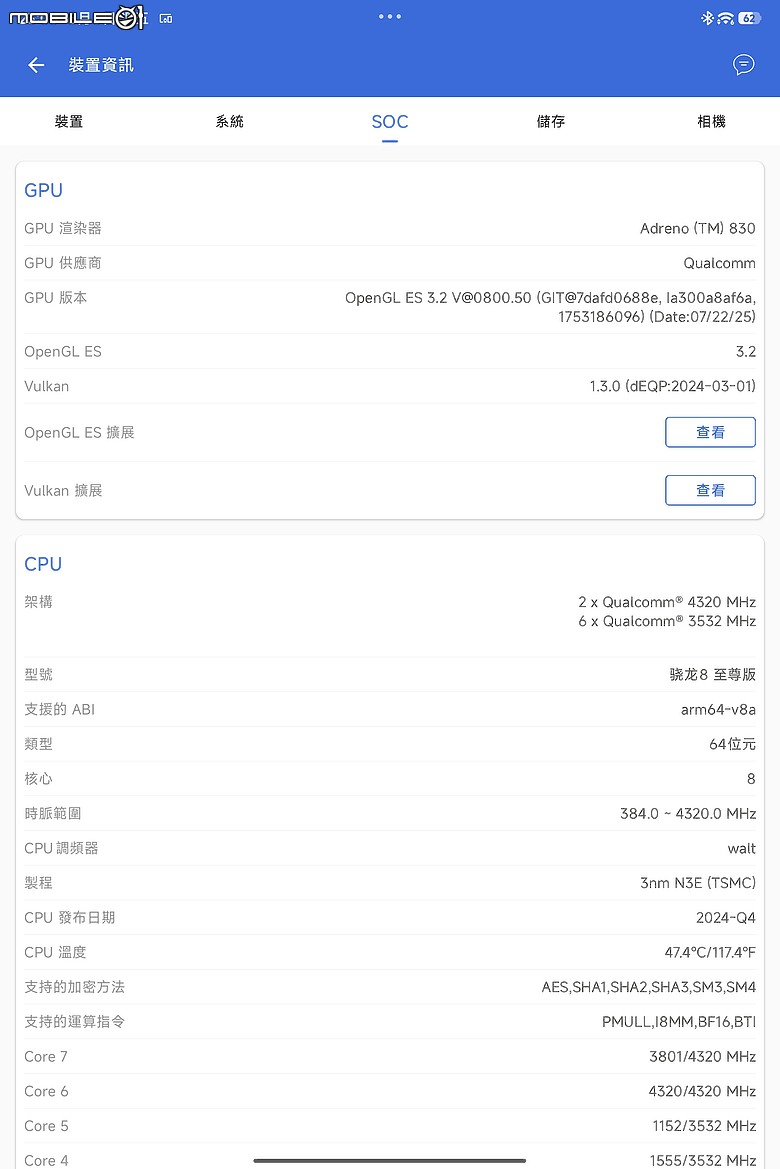The width and height of the screenshot is (780, 1169).
Task: Go back with the arrow icon
Action: tap(36, 66)
